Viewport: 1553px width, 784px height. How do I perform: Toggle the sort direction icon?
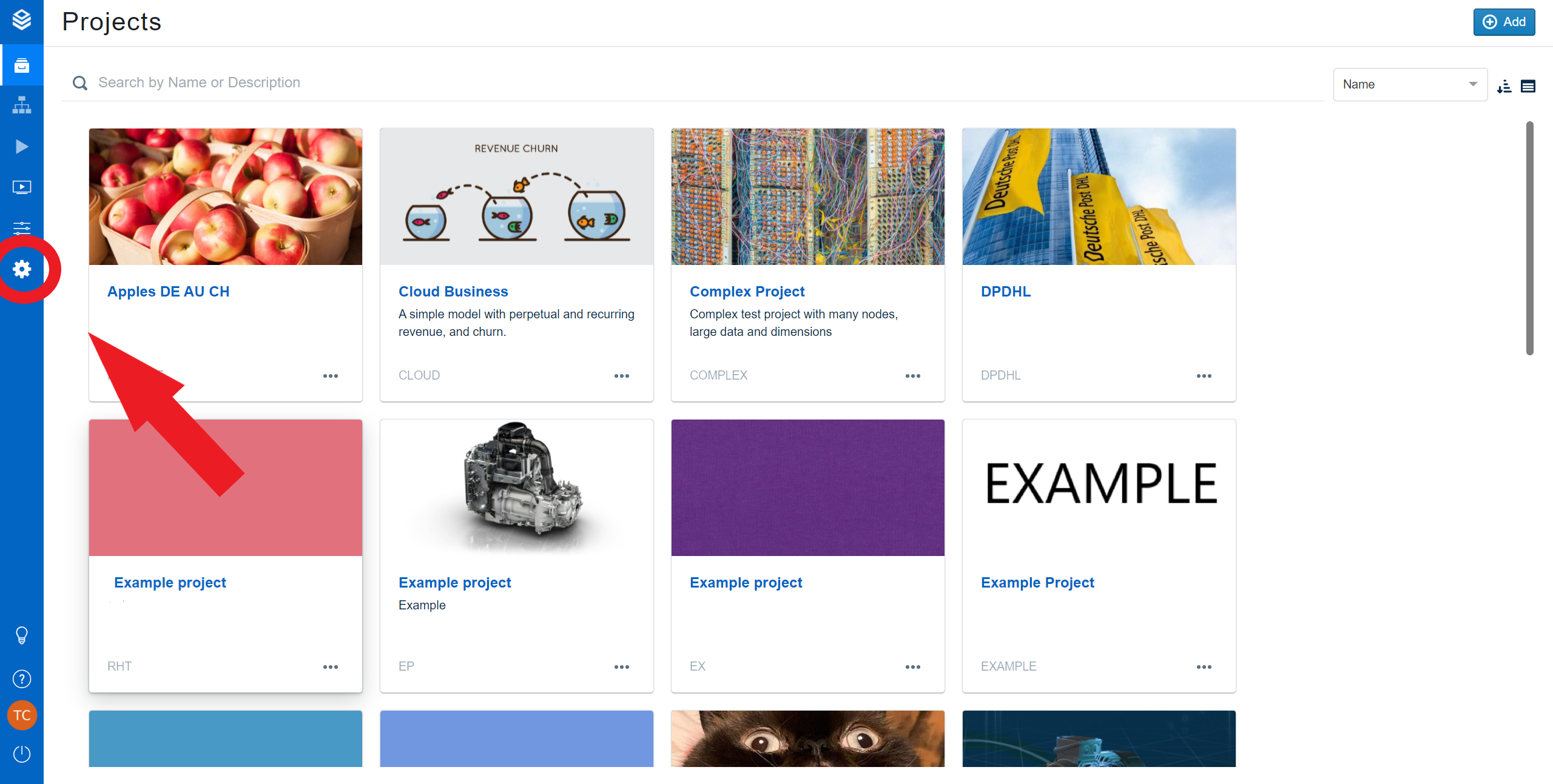pos(1504,87)
